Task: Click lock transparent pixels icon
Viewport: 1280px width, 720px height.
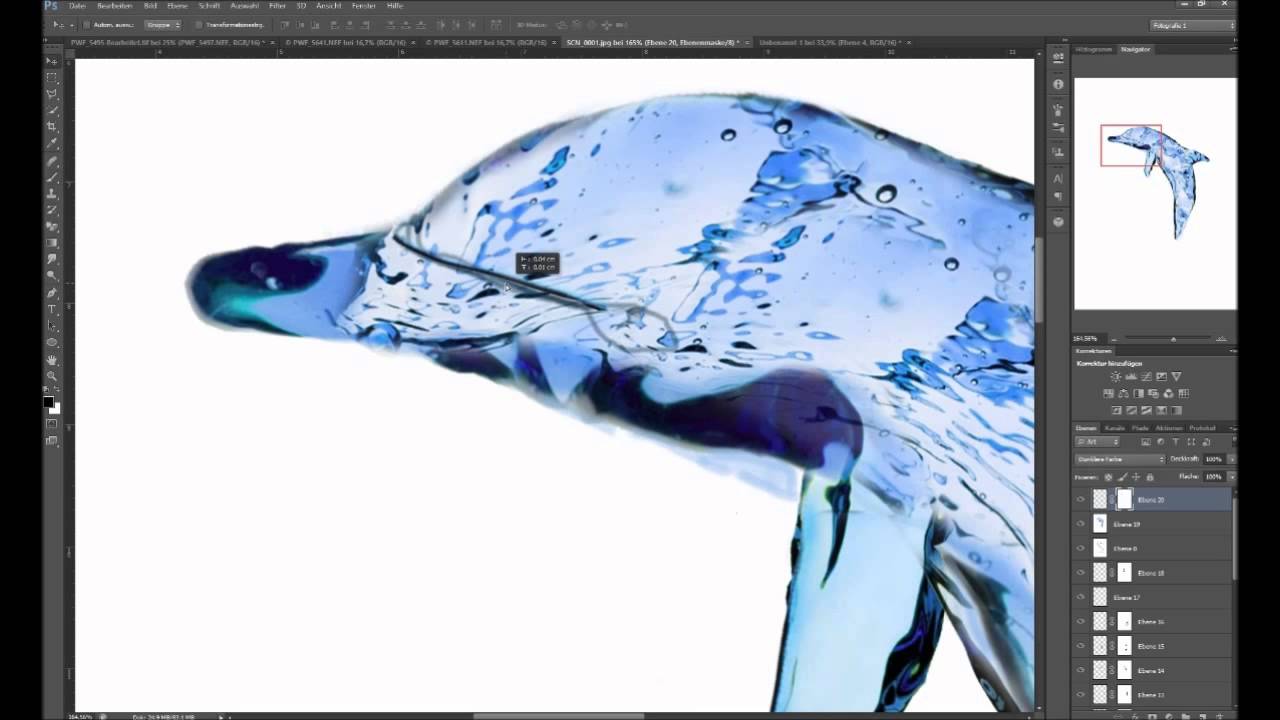Action: pyautogui.click(x=1108, y=477)
